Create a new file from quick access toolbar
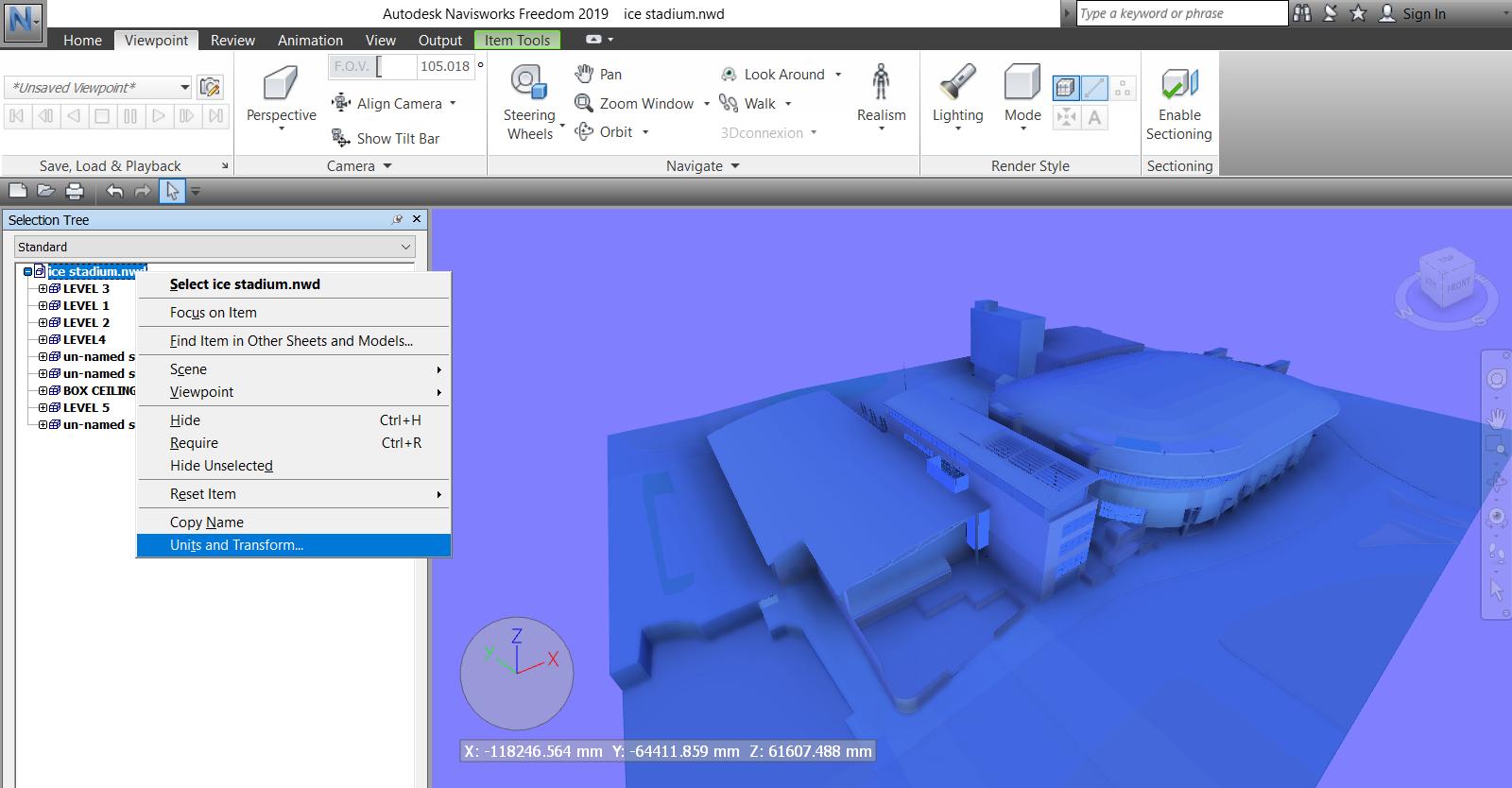Viewport: 1512px width, 788px height. click(x=17, y=191)
